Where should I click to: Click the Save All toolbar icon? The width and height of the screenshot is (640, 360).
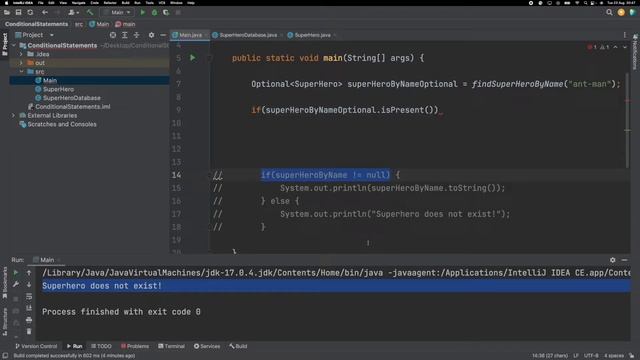[18, 13]
